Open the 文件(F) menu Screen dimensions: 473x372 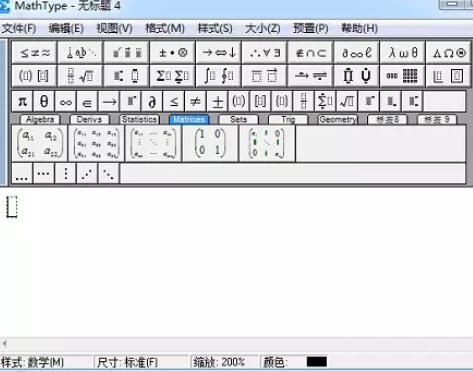pyautogui.click(x=19, y=29)
